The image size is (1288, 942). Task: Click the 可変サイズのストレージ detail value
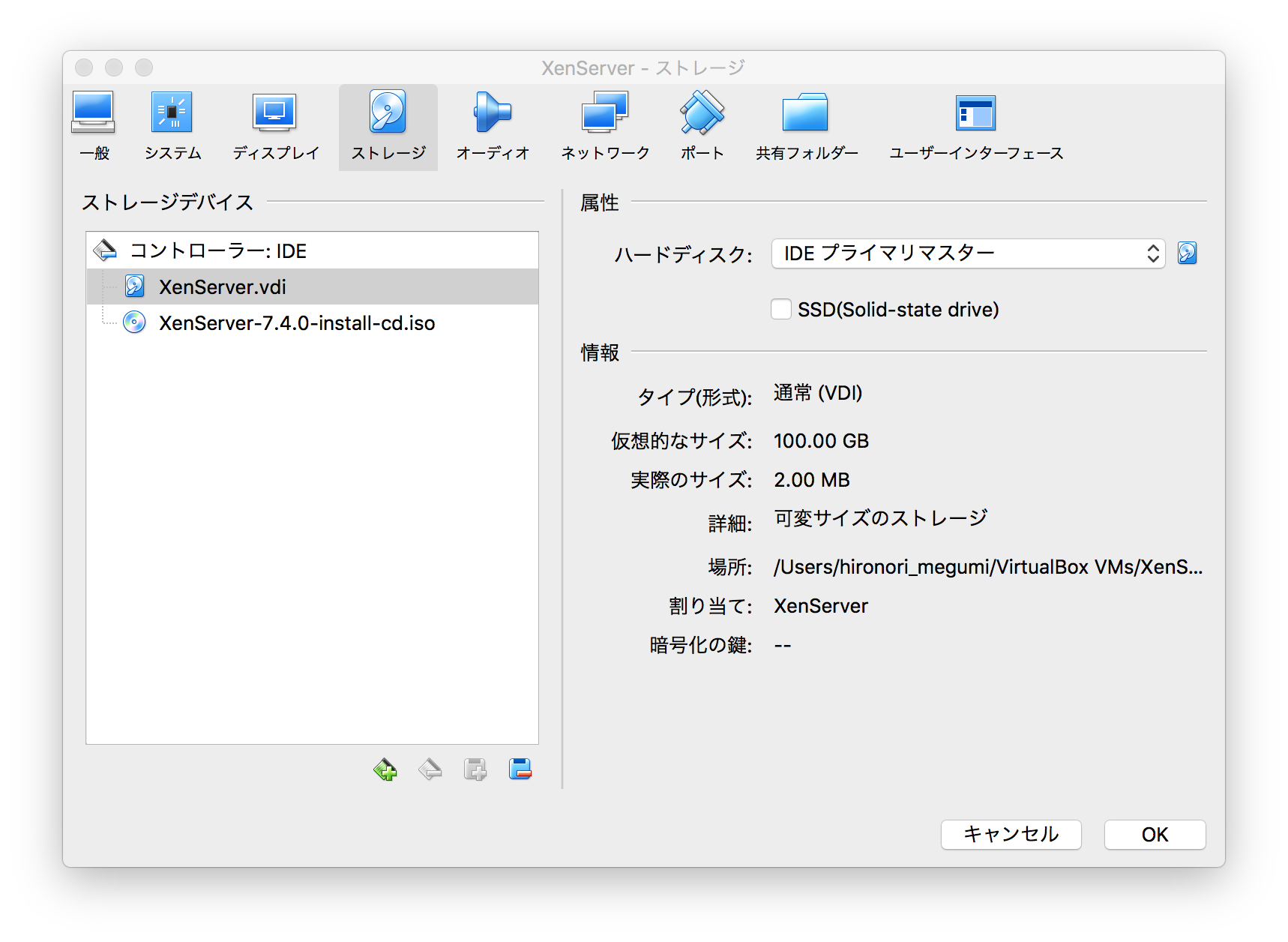pos(881,518)
